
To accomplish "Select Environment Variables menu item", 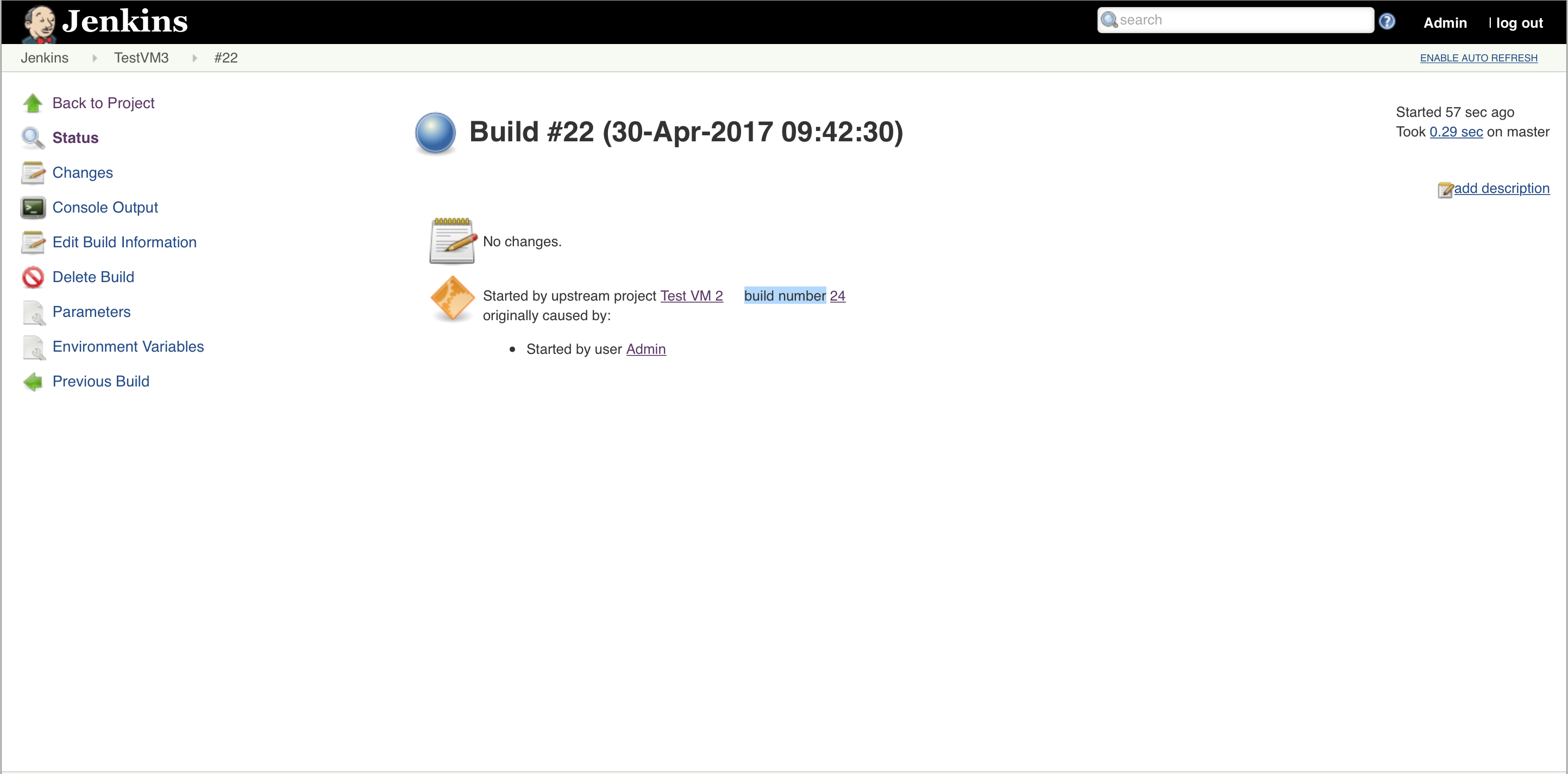I will (x=128, y=346).
